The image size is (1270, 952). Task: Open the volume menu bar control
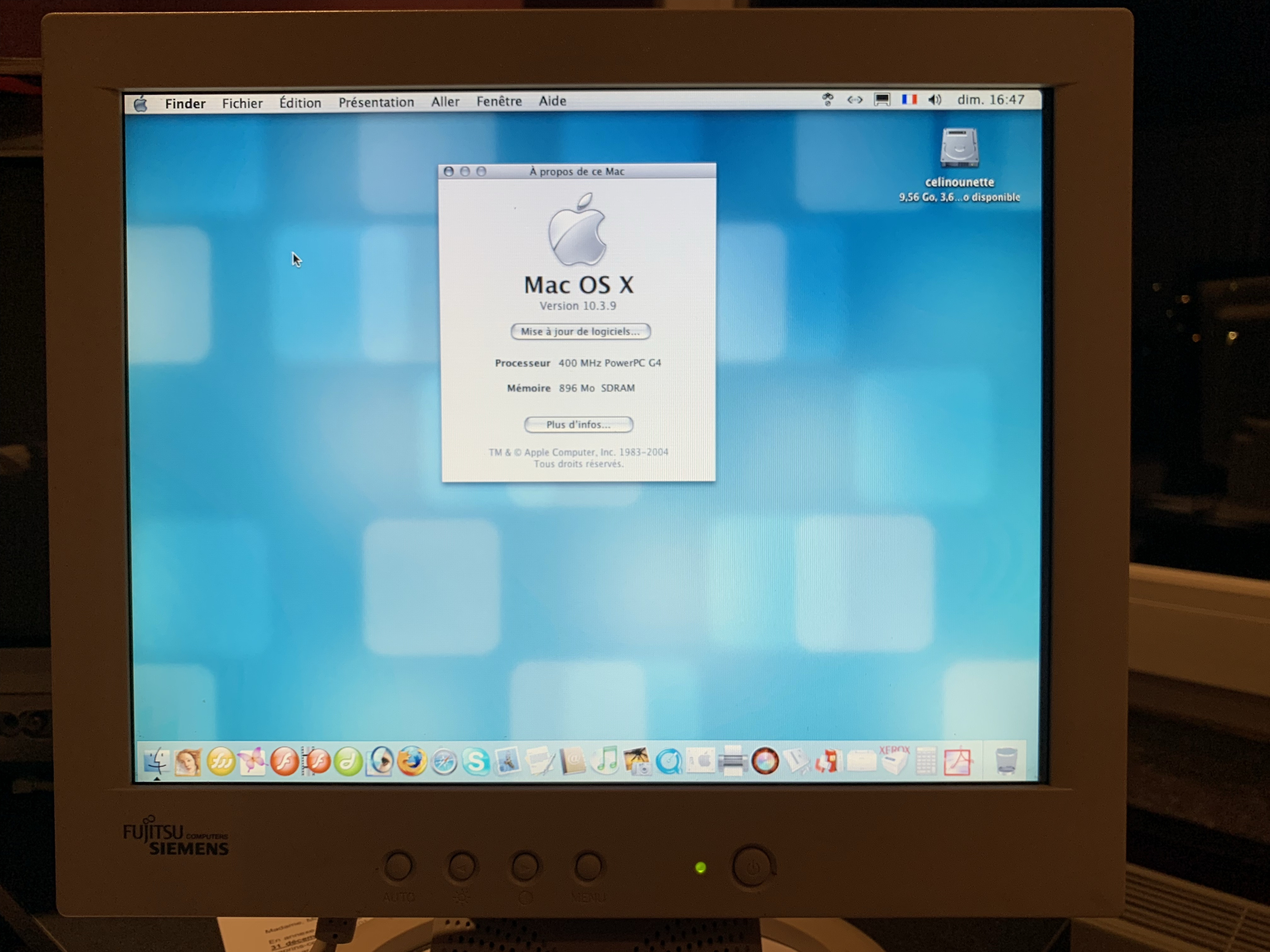[x=935, y=100]
